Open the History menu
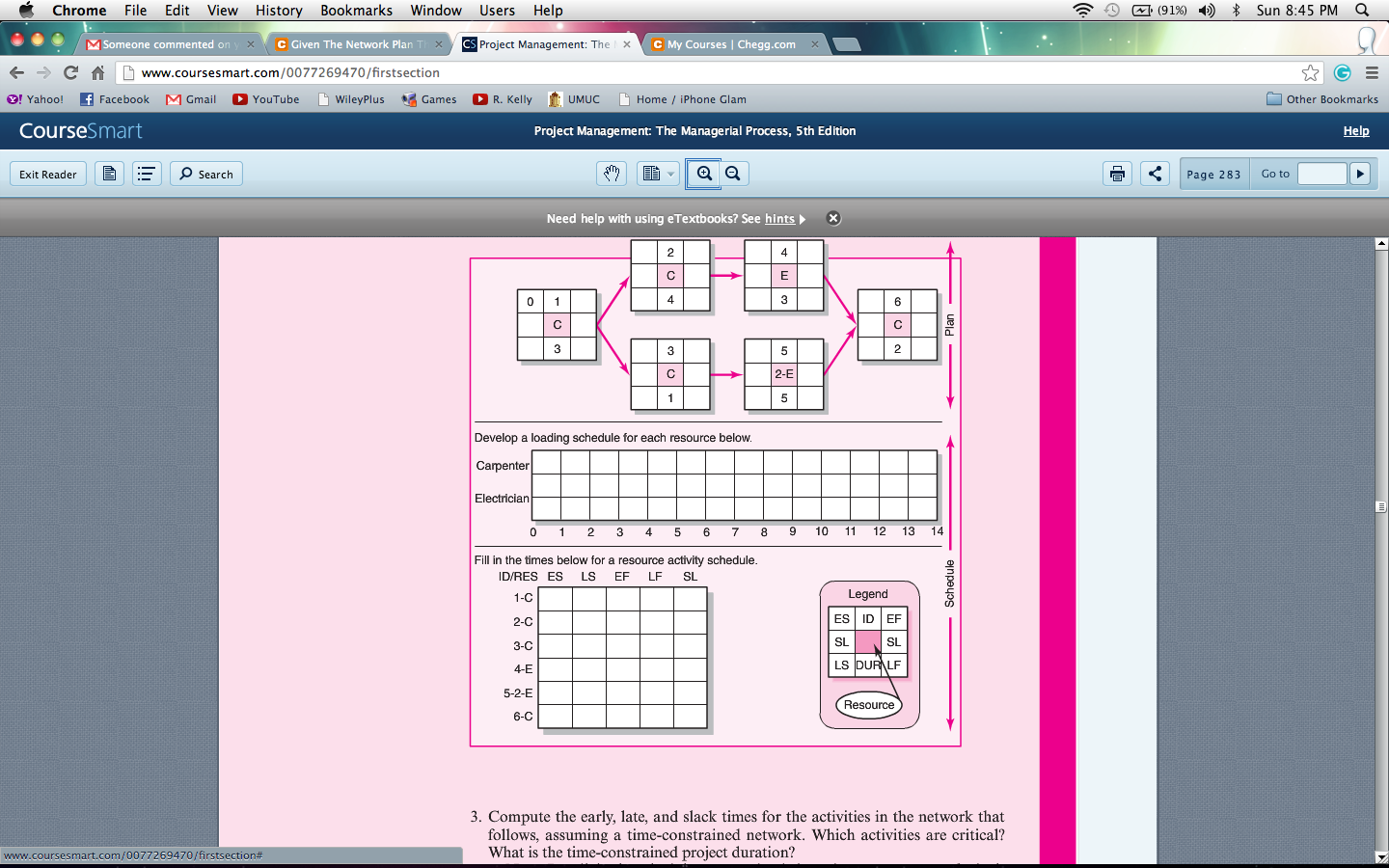Screen dimensions: 1389x868 pos(279,11)
